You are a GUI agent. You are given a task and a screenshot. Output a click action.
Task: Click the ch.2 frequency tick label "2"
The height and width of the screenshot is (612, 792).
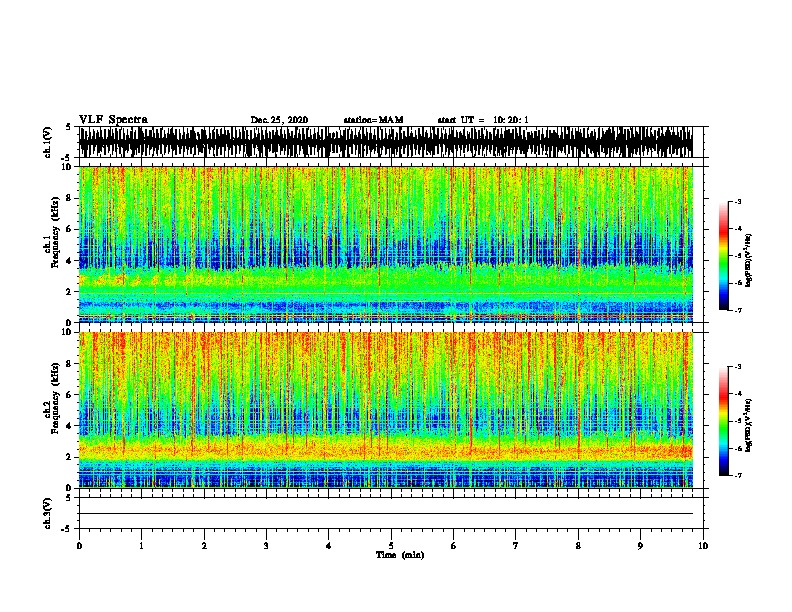point(70,457)
